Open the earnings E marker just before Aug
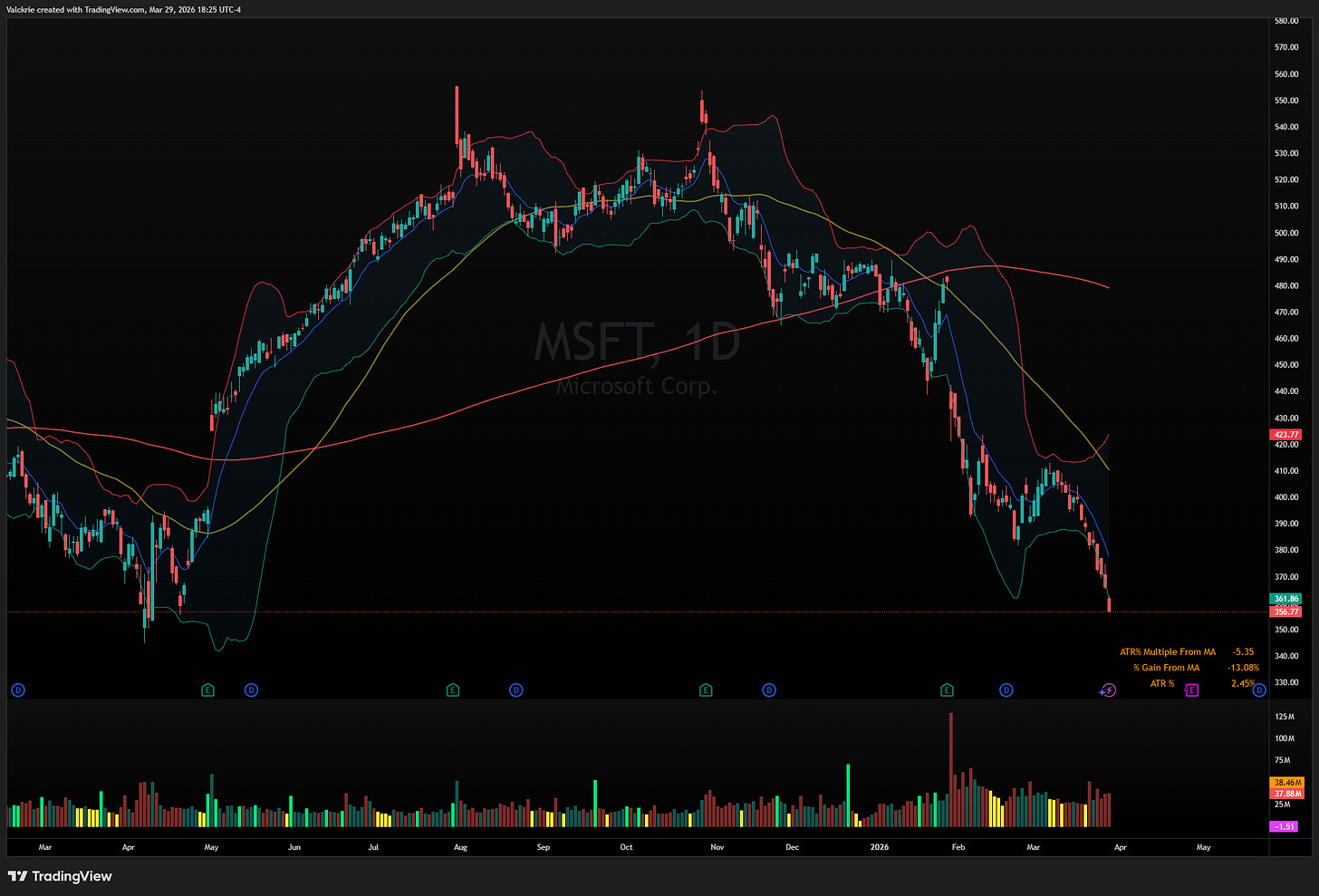The height and width of the screenshot is (896, 1319). point(452,690)
